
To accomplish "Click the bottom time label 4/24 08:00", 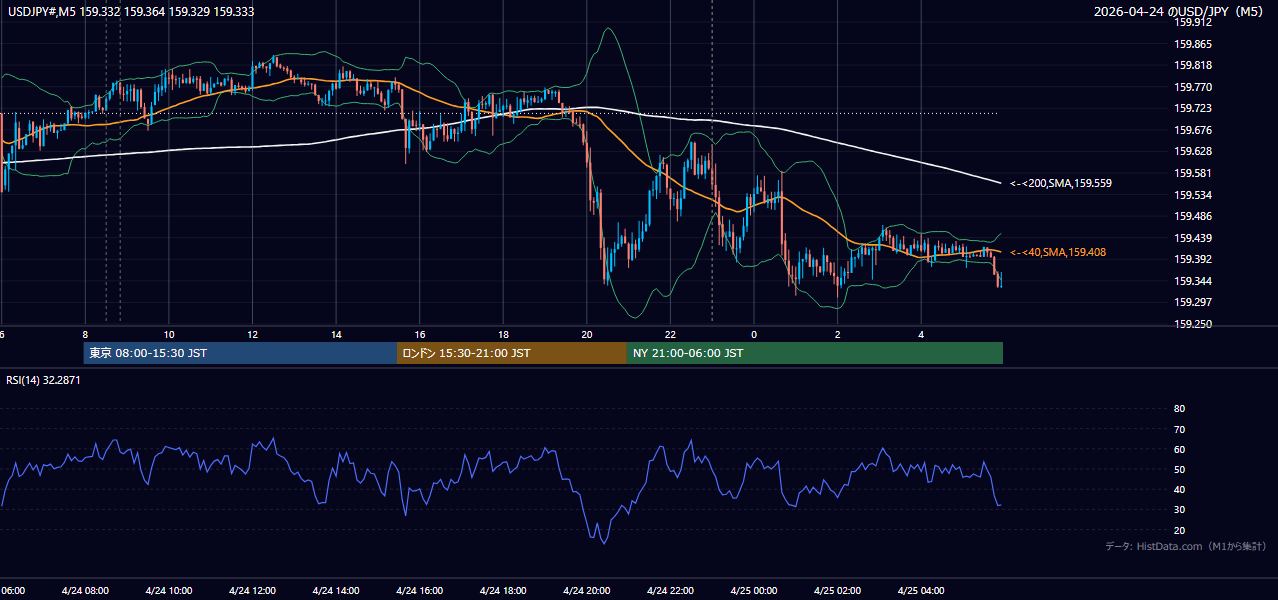I will click(84, 591).
